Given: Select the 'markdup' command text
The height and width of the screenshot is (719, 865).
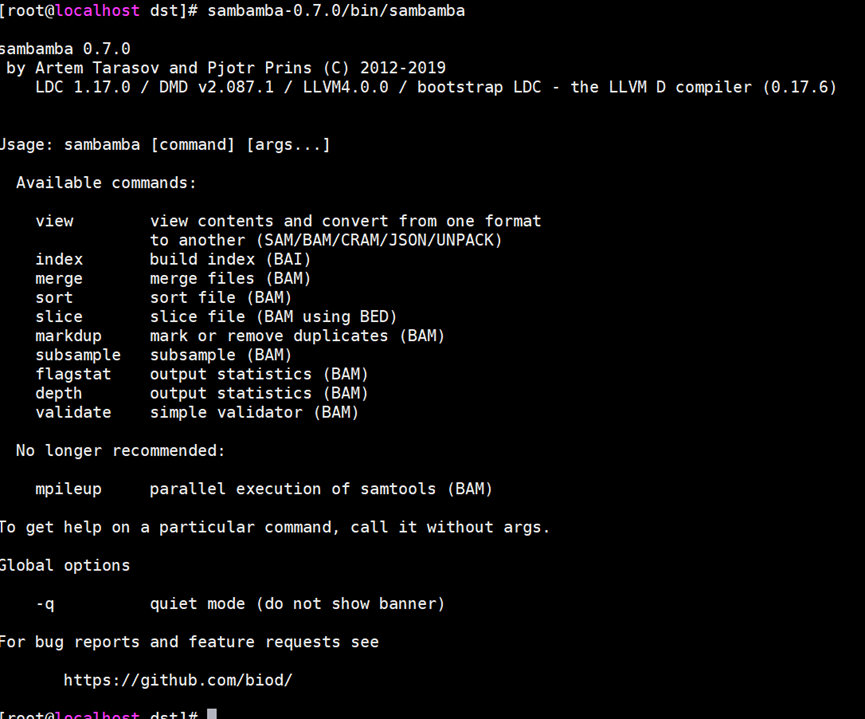Looking at the screenshot, I should pyautogui.click(x=68, y=336).
